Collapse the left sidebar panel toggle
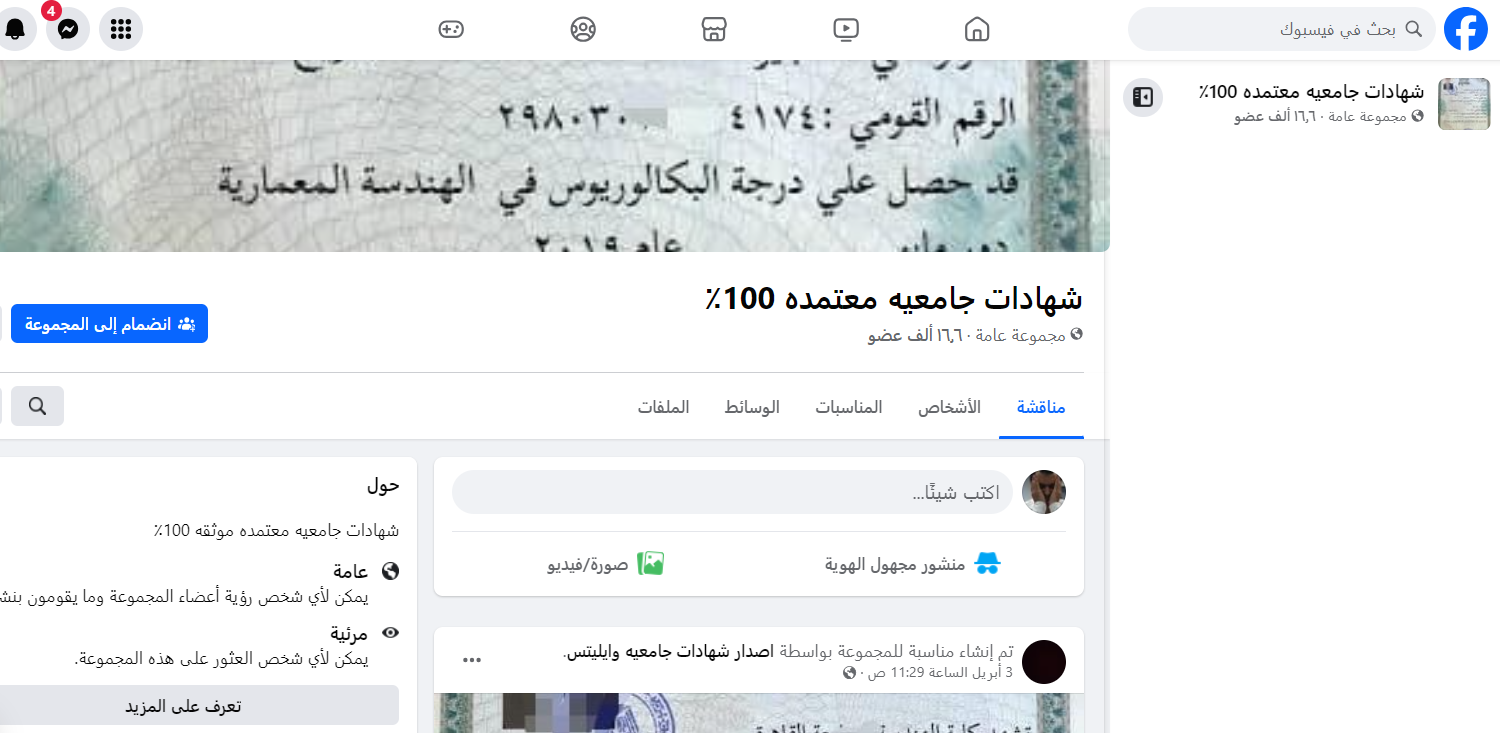This screenshot has height=733, width=1500. pos(1143,97)
